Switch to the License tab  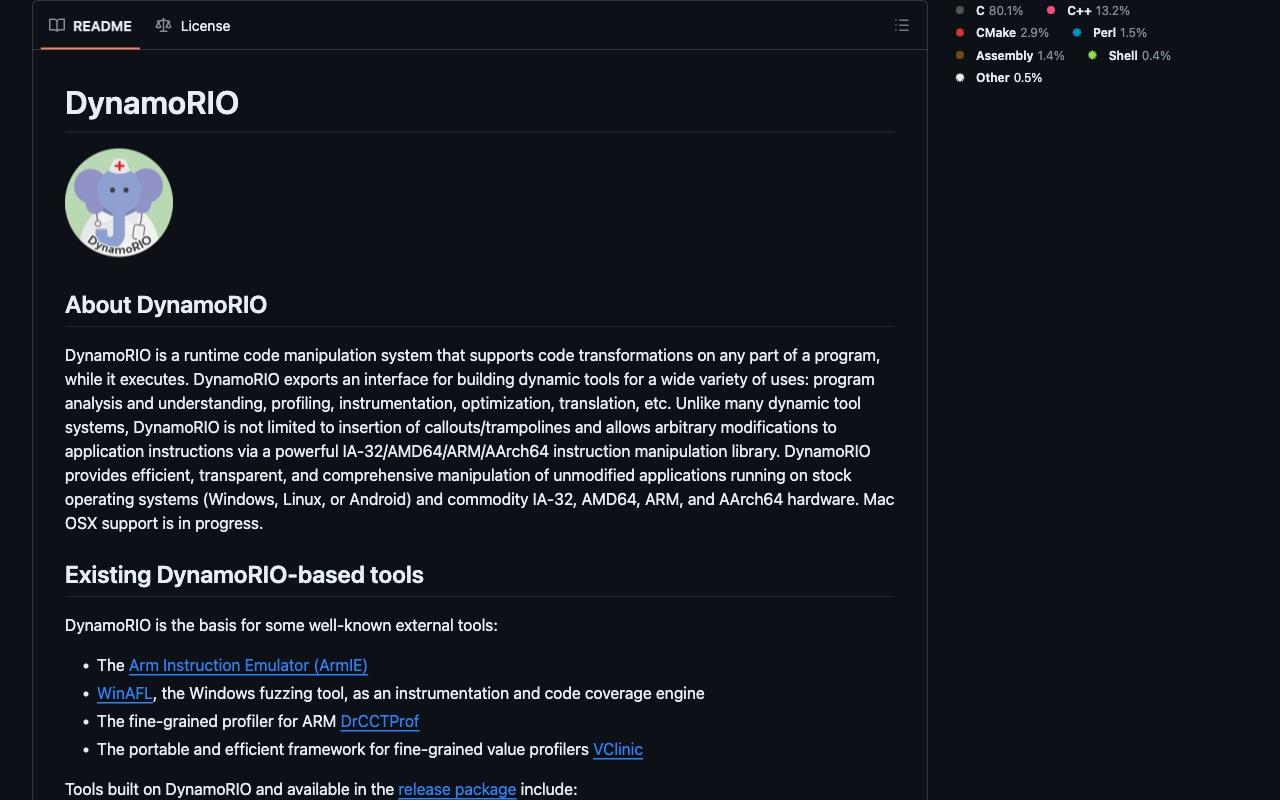coord(193,26)
